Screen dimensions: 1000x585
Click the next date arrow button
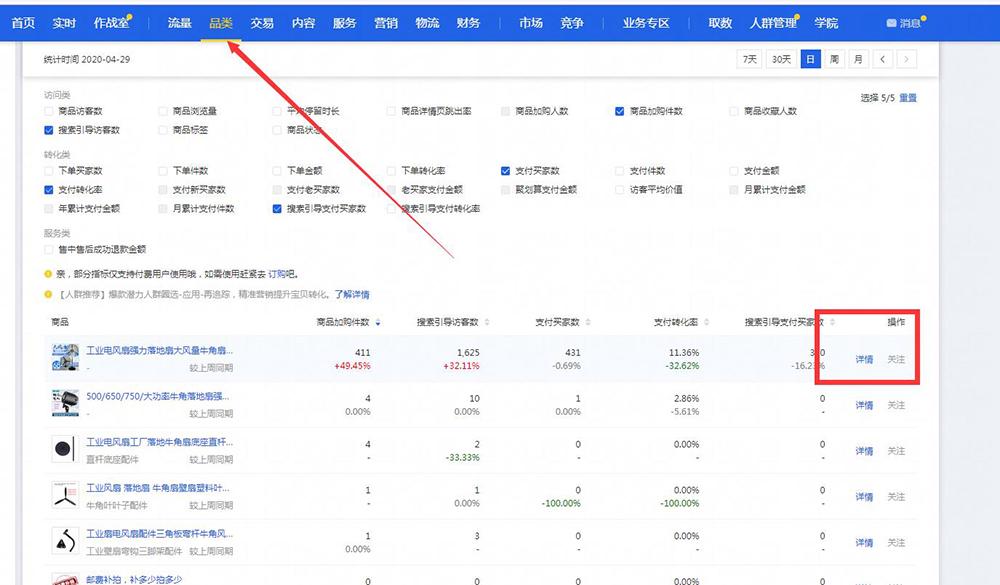pyautogui.click(x=907, y=59)
